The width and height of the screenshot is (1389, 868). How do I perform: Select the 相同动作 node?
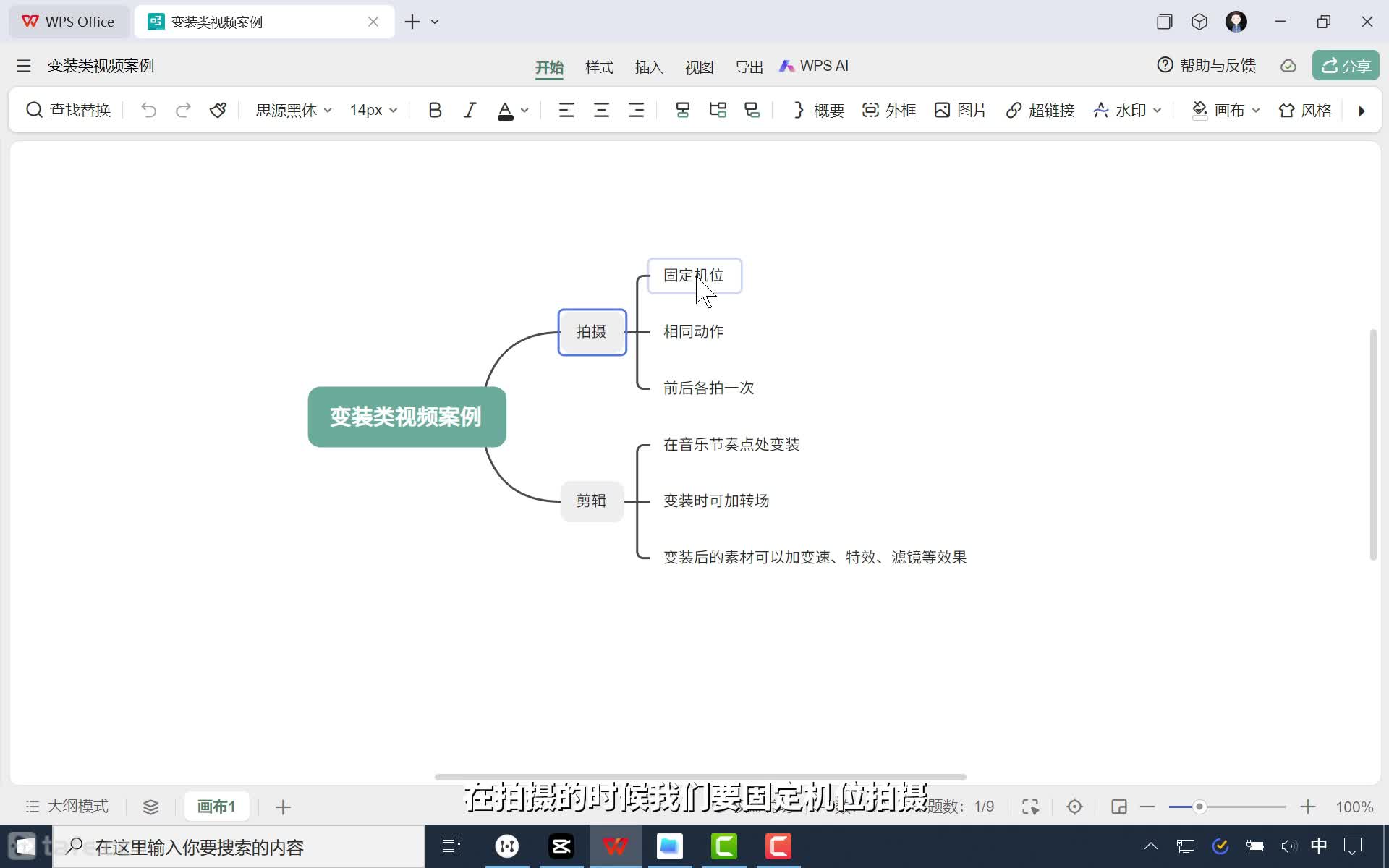point(693,332)
